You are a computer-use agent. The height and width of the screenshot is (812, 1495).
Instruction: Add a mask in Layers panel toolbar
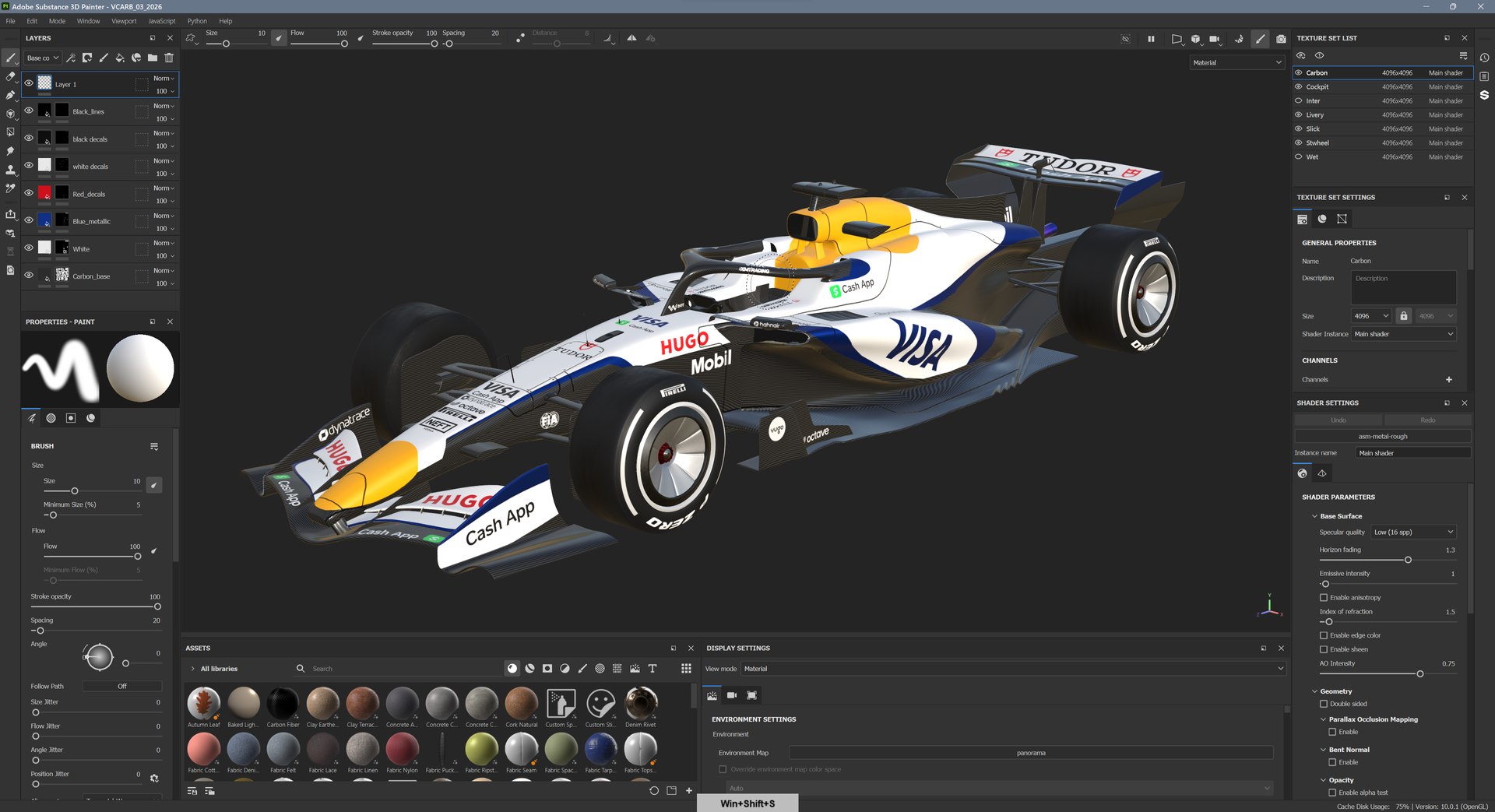click(86, 58)
